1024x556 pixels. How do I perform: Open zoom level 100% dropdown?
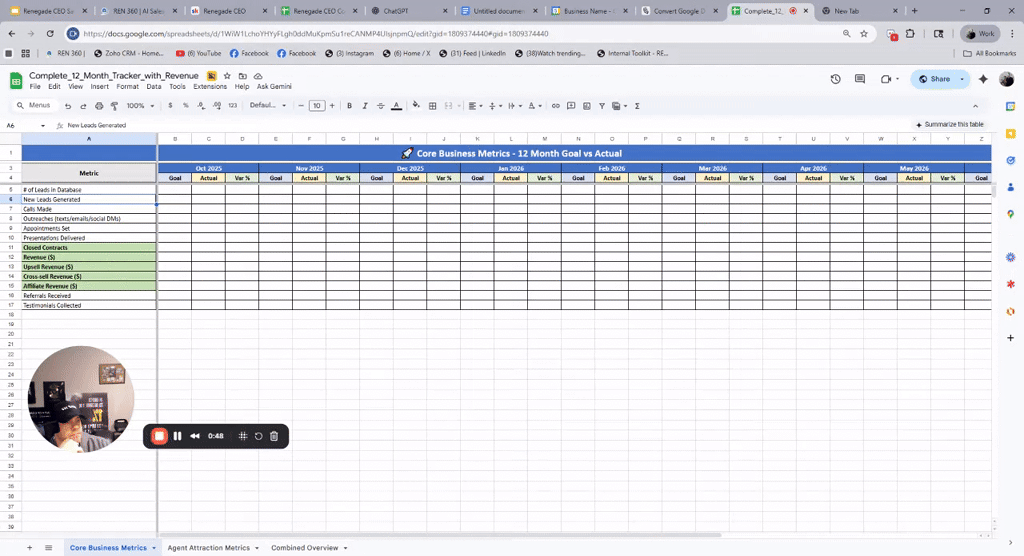click(140, 106)
